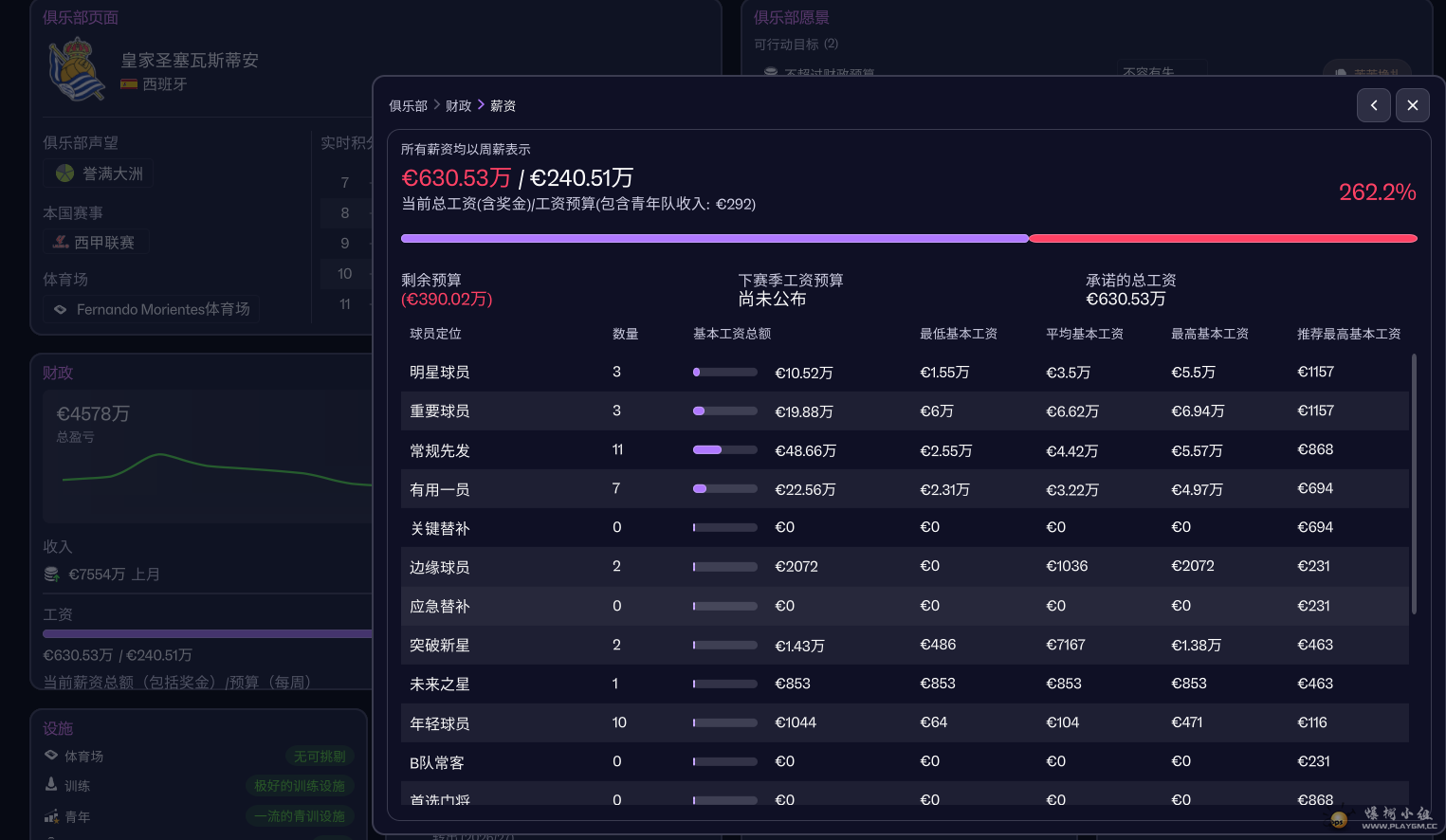Open 俱乐部 in the breadcrumb
Image resolution: width=1446 pixels, height=840 pixels.
[x=408, y=106]
